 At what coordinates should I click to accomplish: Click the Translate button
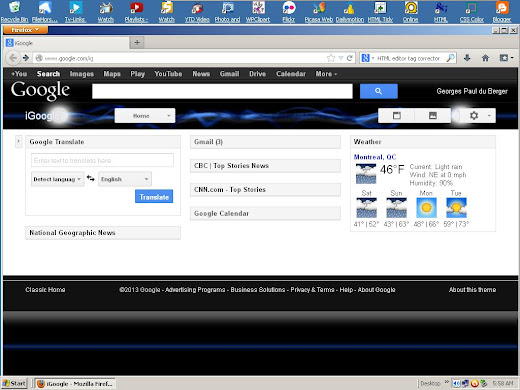(x=154, y=196)
